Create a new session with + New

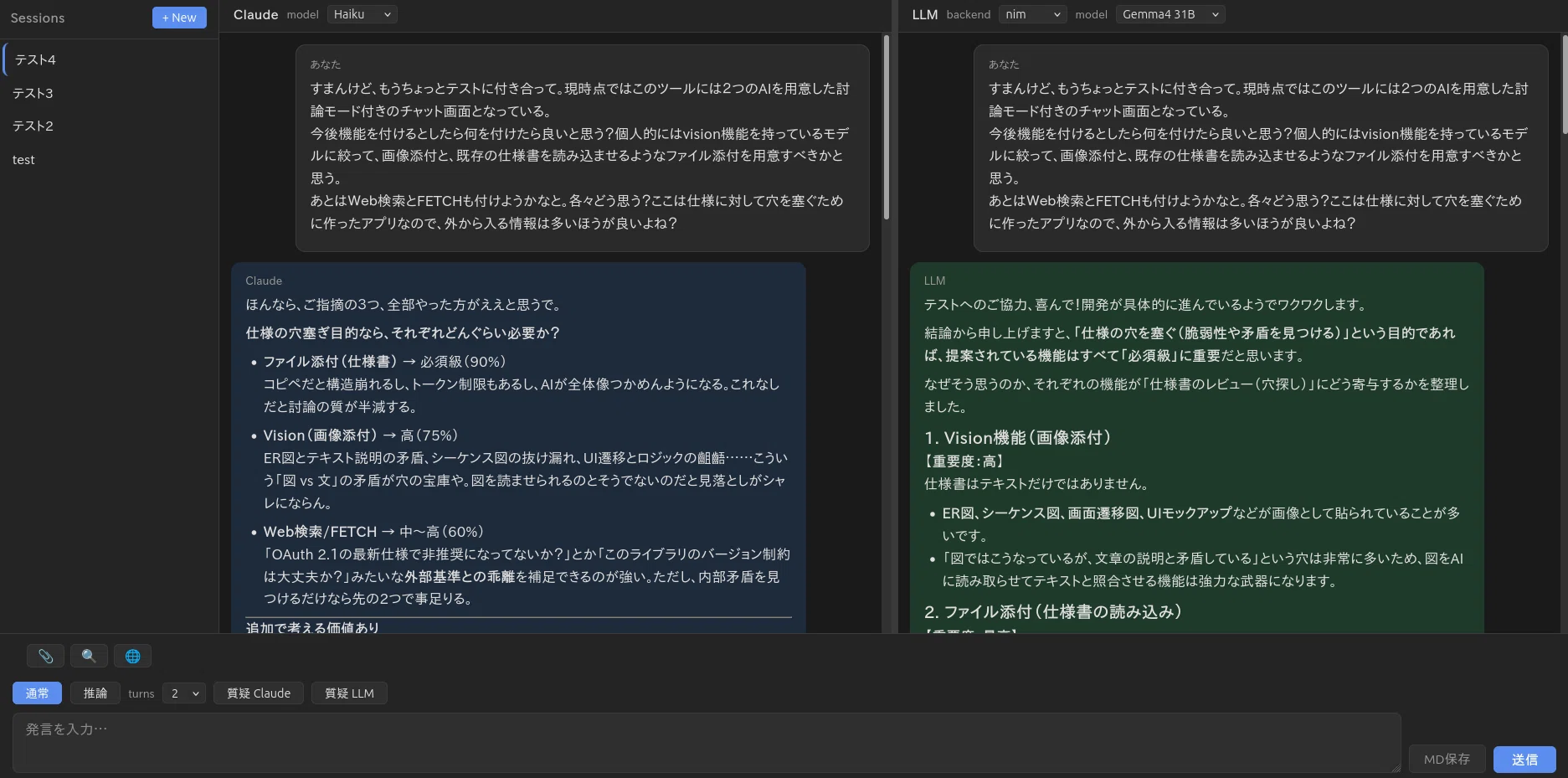pyautogui.click(x=179, y=18)
